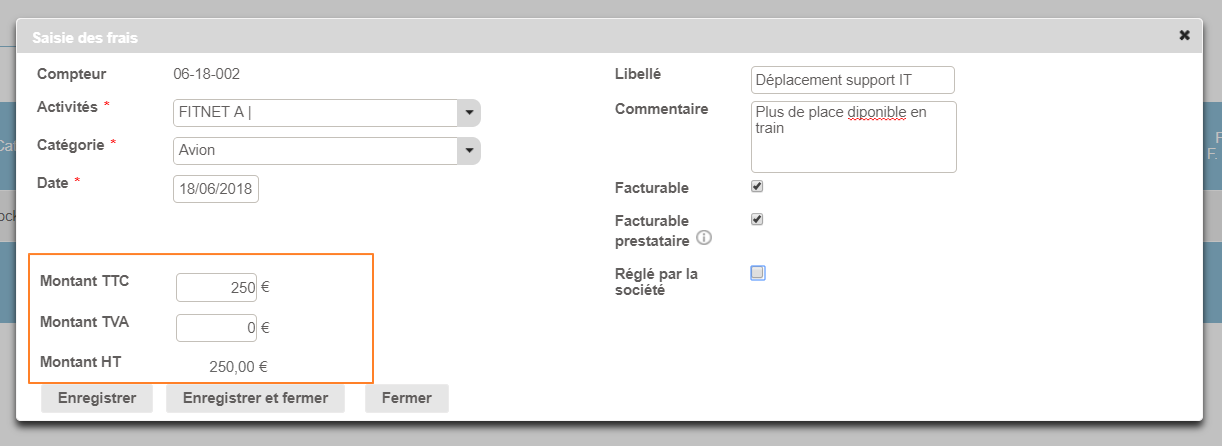Click the Date field showing 18/06/2018
The image size is (1222, 446).
point(216,189)
